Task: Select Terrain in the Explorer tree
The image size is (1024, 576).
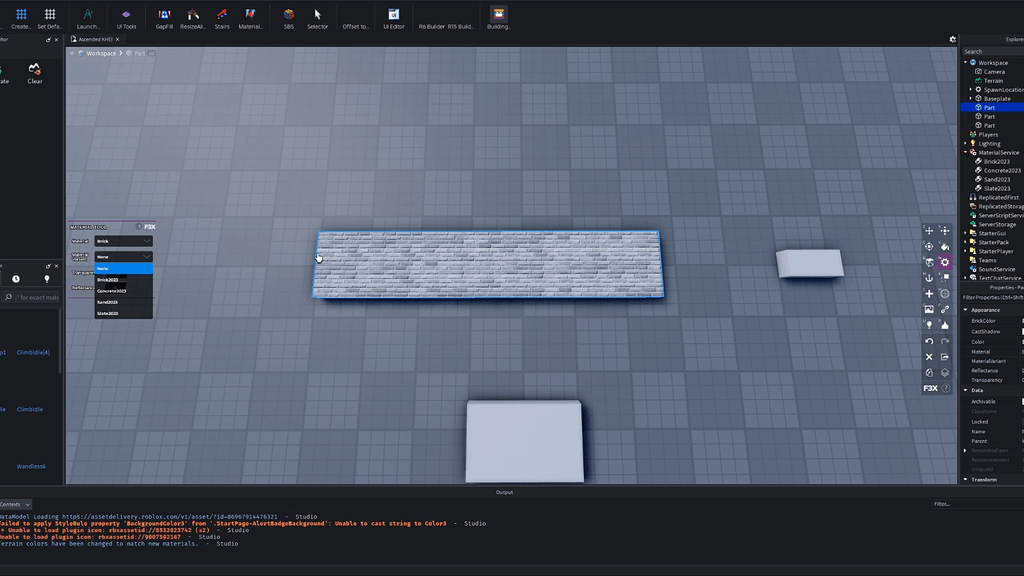Action: tap(993, 81)
